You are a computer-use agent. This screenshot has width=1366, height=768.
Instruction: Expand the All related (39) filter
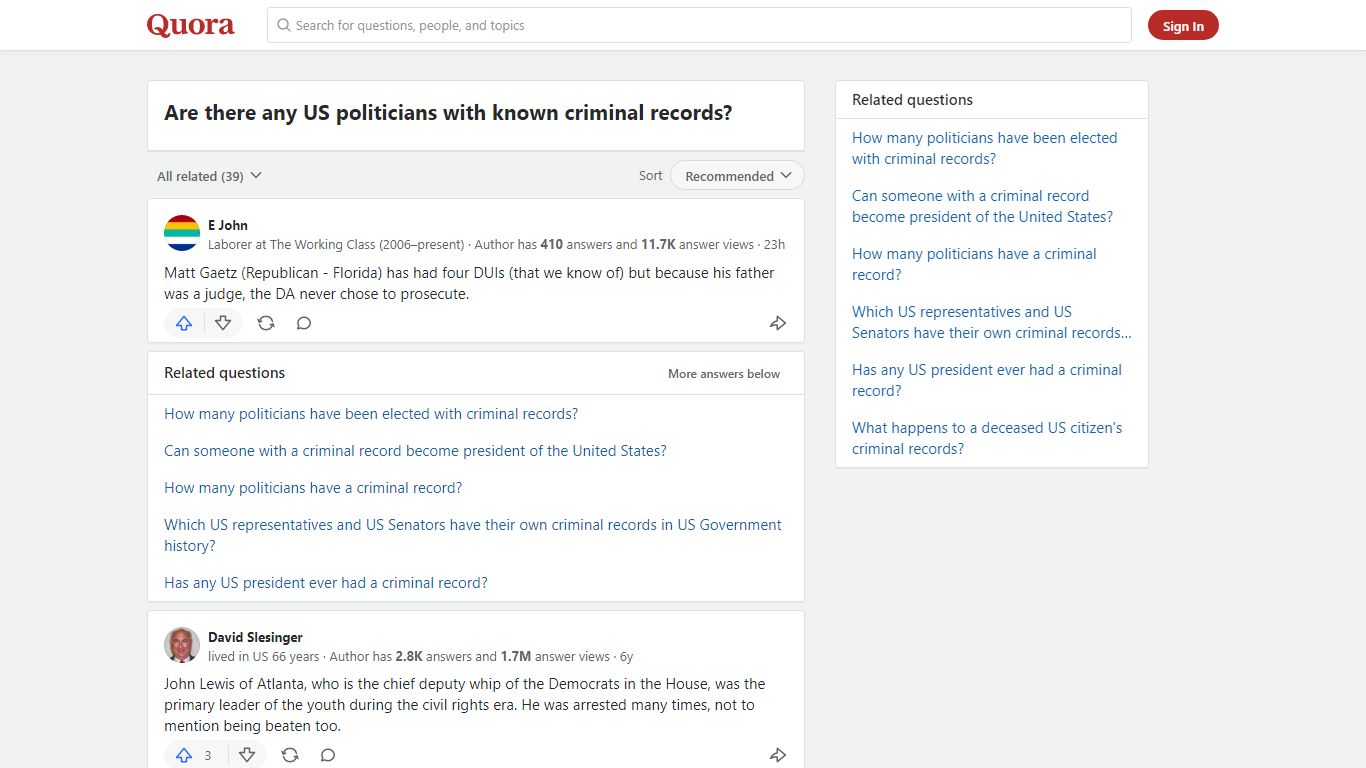[x=209, y=176]
